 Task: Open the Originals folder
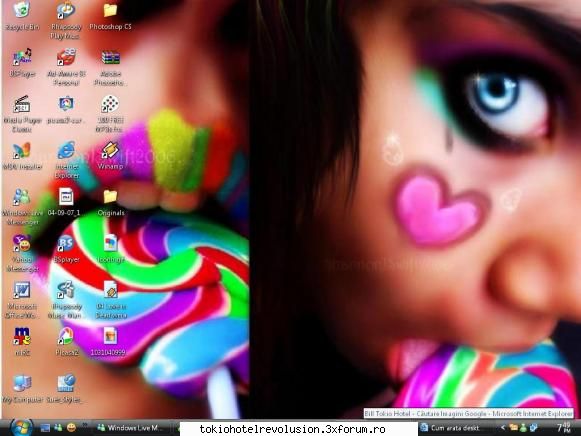point(110,203)
